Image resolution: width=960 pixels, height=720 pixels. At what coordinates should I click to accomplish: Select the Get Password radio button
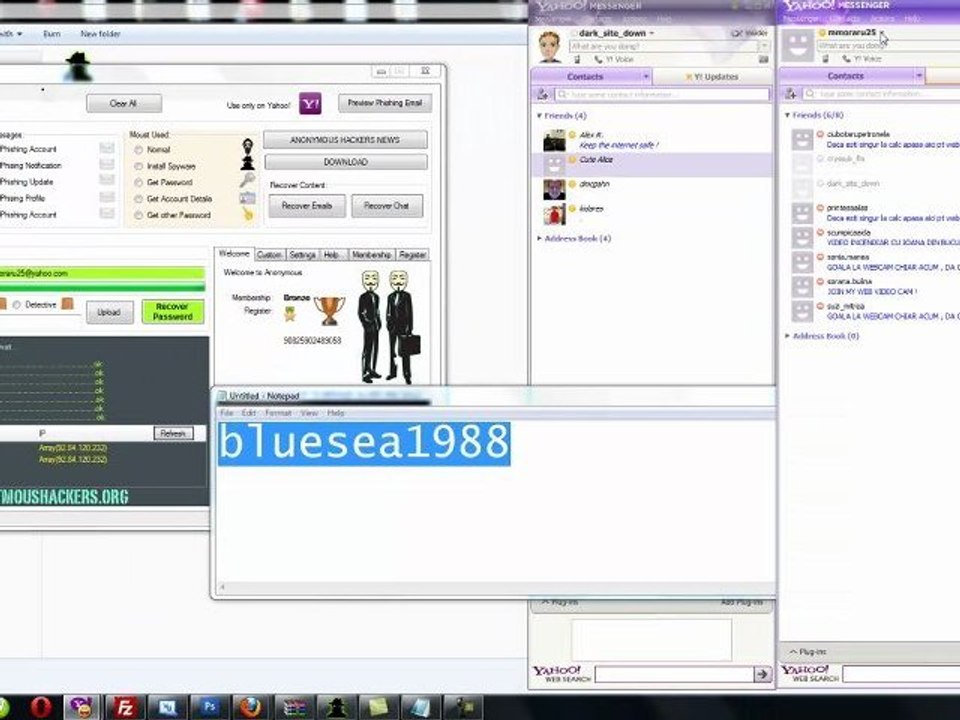tap(138, 182)
